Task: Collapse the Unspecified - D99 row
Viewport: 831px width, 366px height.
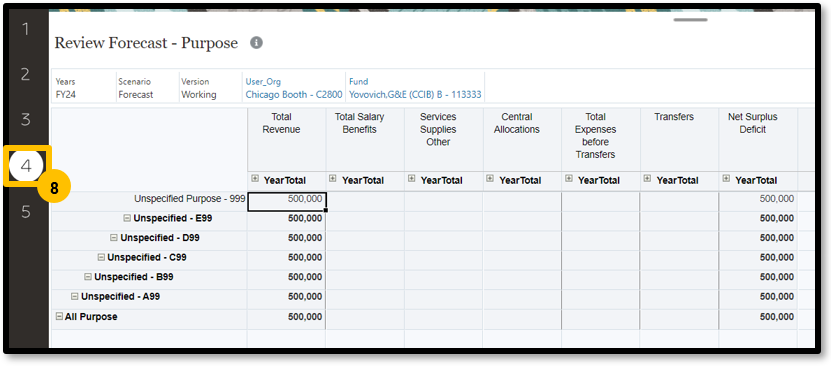Action: 114,238
